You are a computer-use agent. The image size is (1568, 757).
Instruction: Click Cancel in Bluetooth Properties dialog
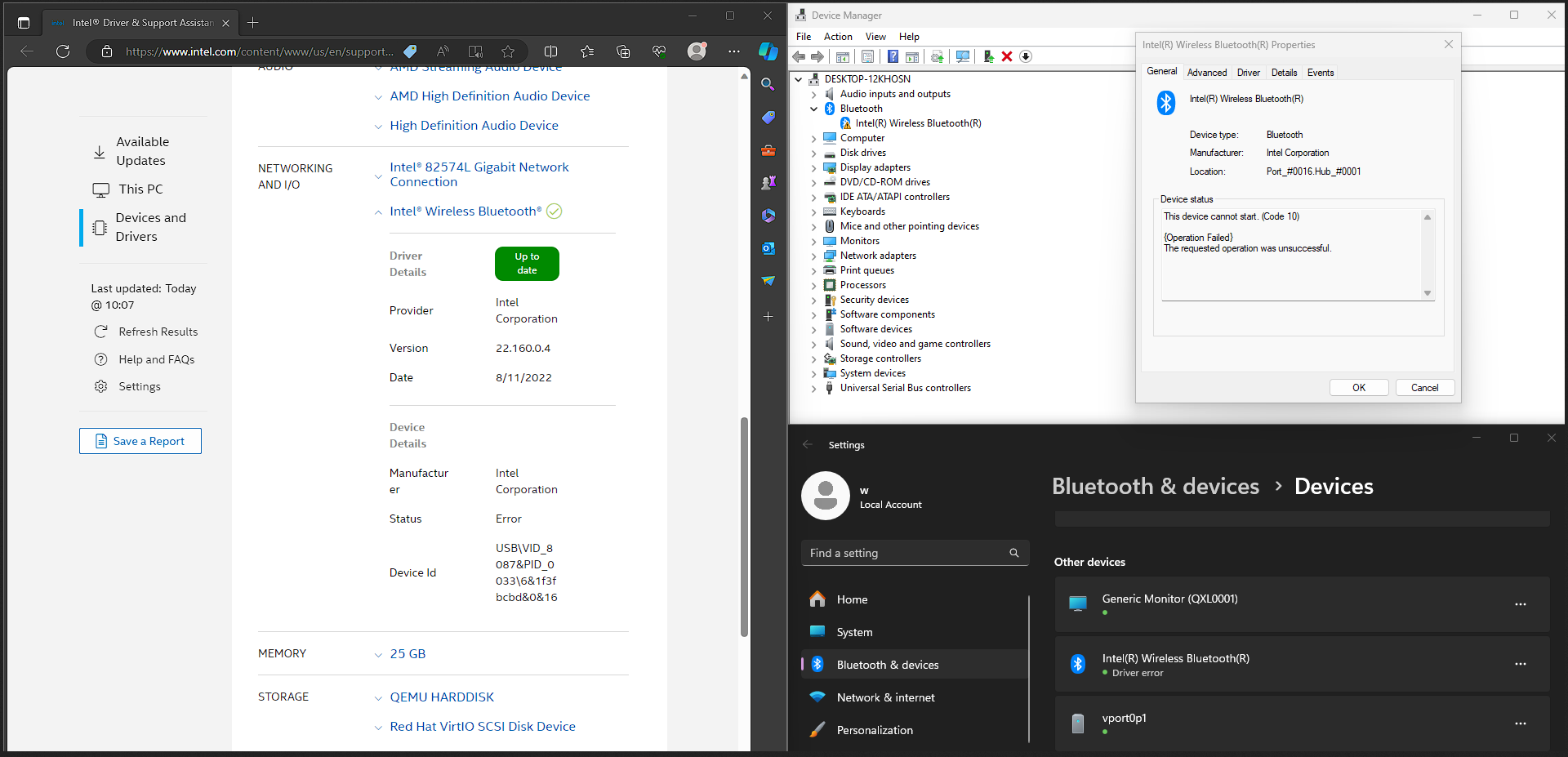pyautogui.click(x=1425, y=388)
